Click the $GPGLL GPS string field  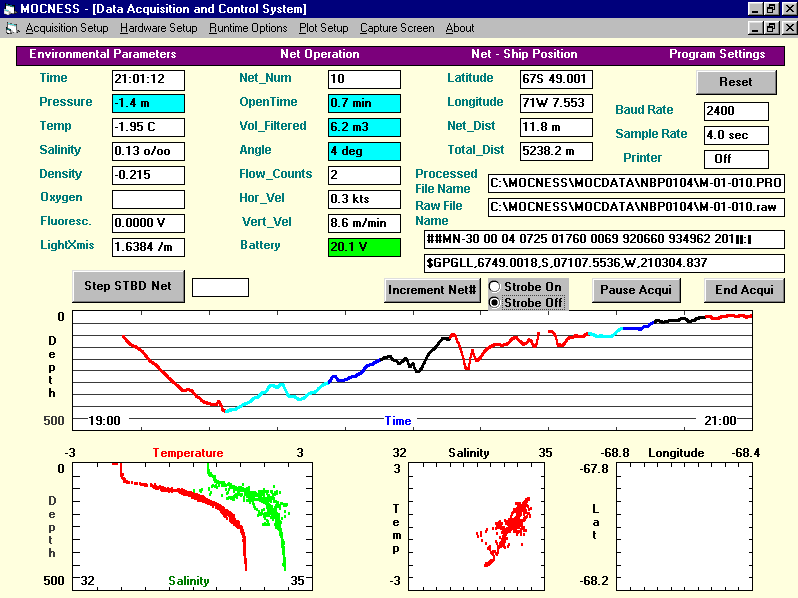(604, 263)
